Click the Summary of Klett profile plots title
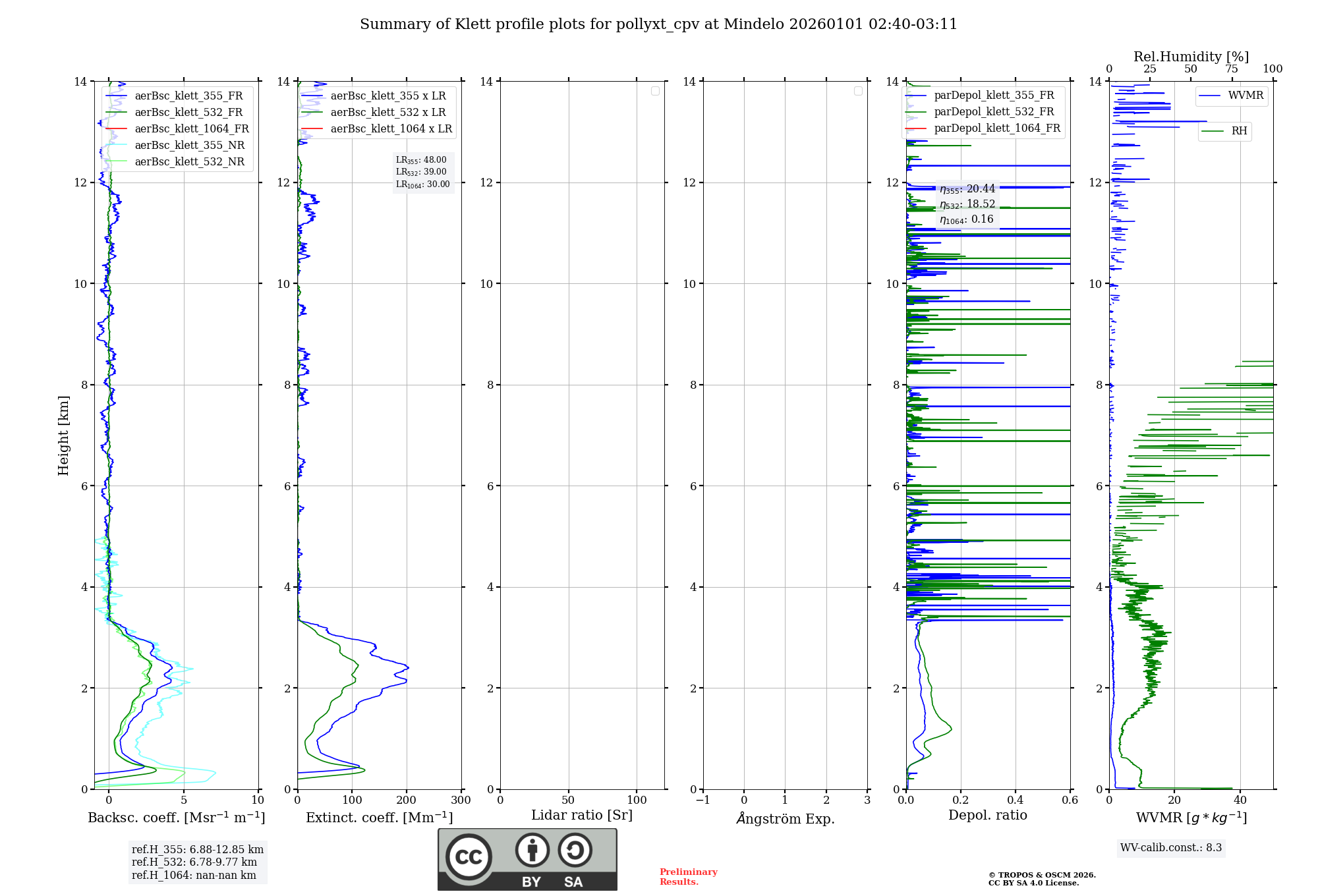Screen dimensions: 1318x896 click(x=658, y=24)
